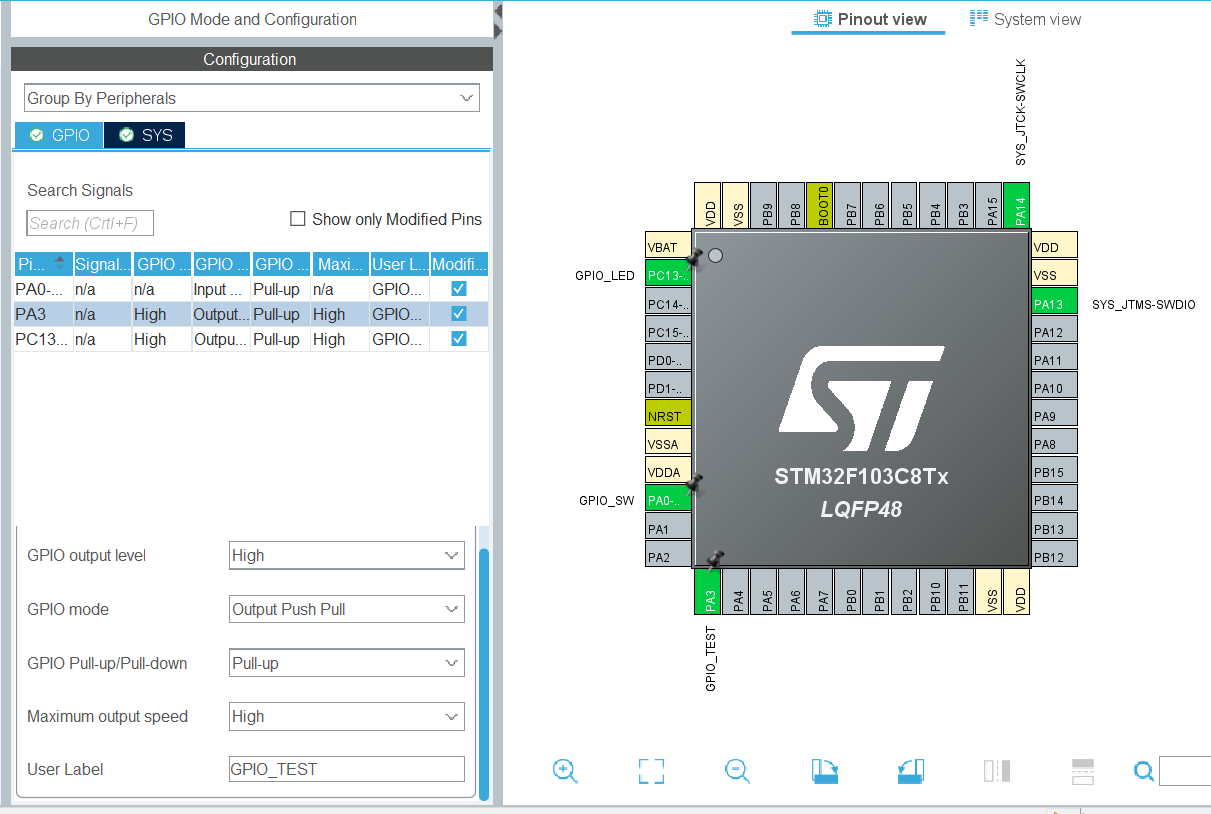
Task: Click the vertical split view icon
Action: point(997,770)
